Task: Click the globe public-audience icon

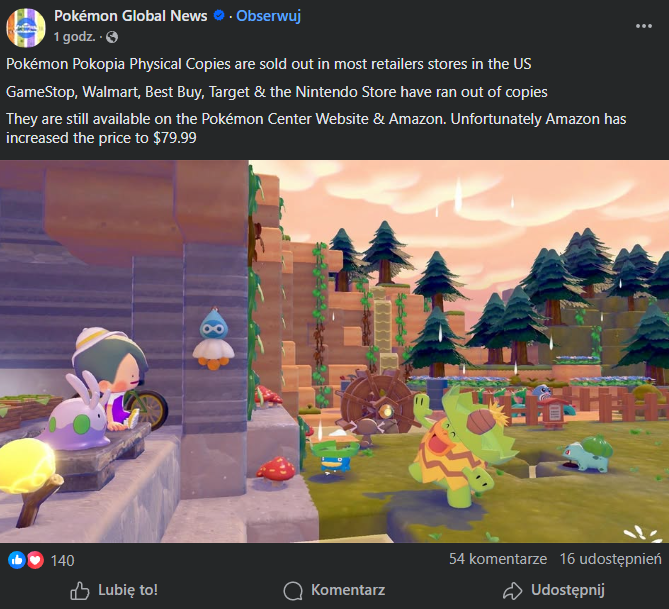Action: pyautogui.click(x=112, y=38)
